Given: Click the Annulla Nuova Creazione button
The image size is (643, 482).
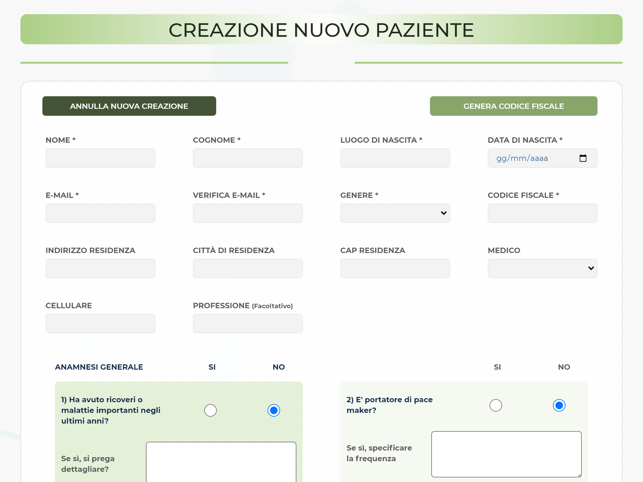Looking at the screenshot, I should (x=129, y=106).
